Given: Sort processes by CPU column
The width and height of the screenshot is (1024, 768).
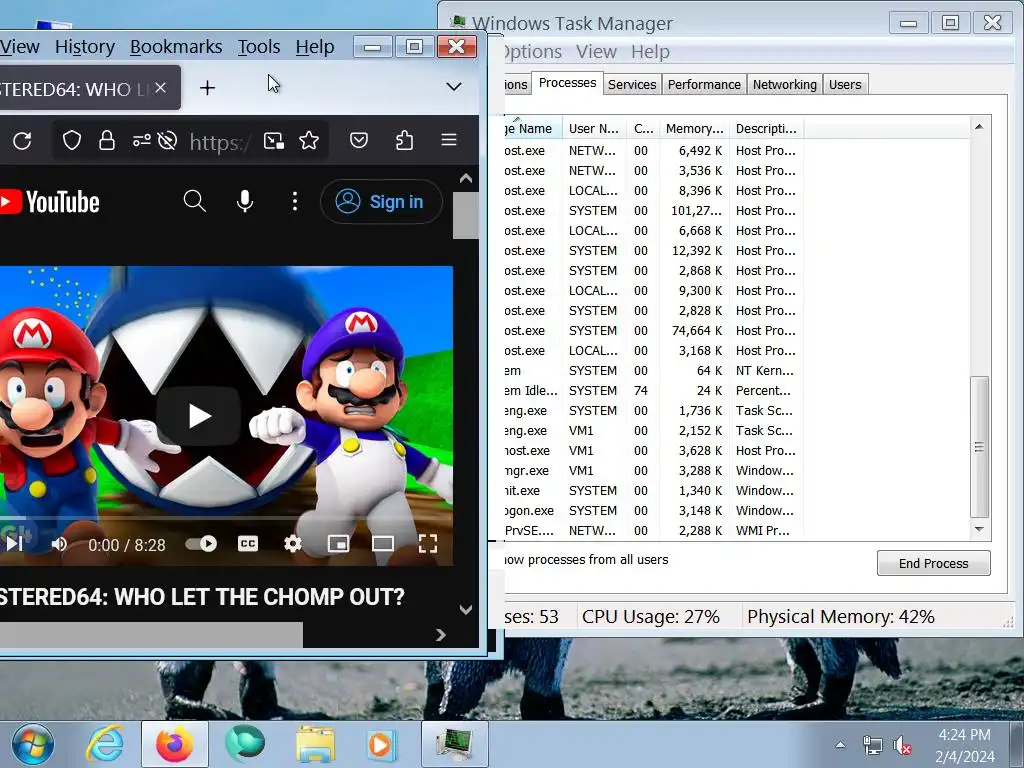Looking at the screenshot, I should point(643,129).
